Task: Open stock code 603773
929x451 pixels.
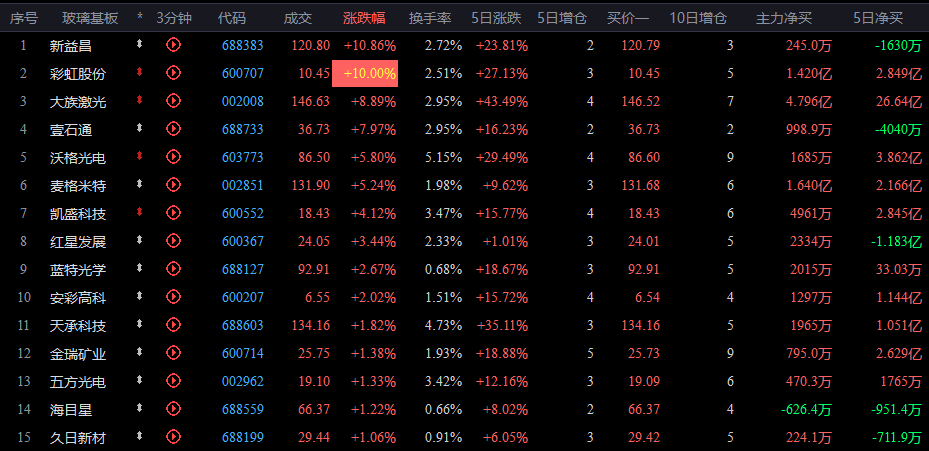Action: 243,158
